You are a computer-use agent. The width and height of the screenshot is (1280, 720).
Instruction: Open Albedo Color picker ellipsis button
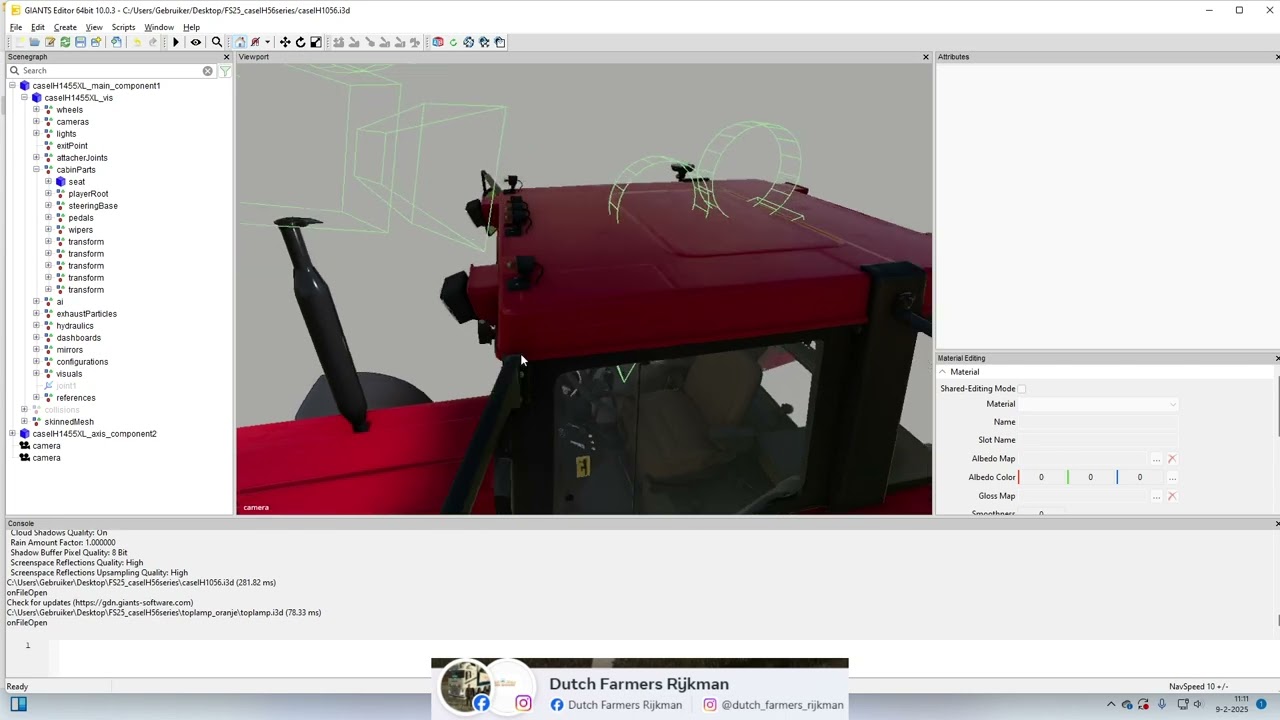tap(1172, 477)
